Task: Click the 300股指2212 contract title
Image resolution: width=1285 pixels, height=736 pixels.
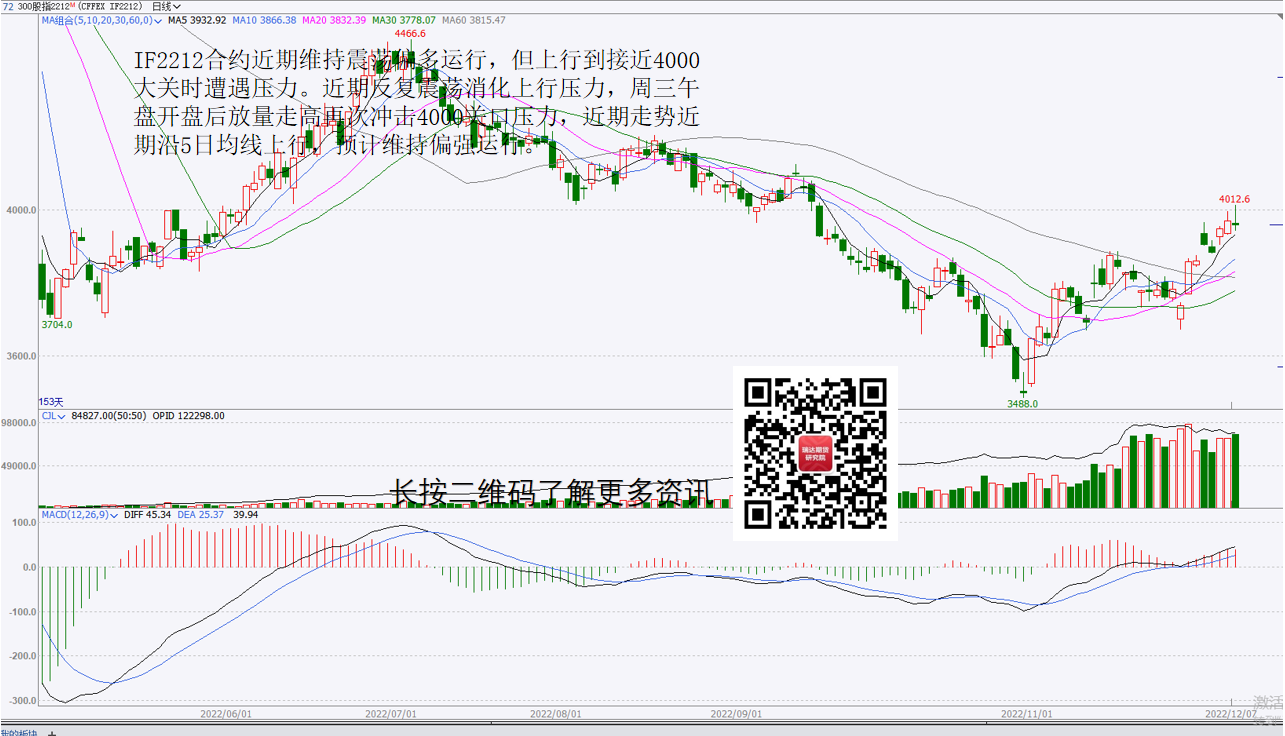Action: [44, 6]
